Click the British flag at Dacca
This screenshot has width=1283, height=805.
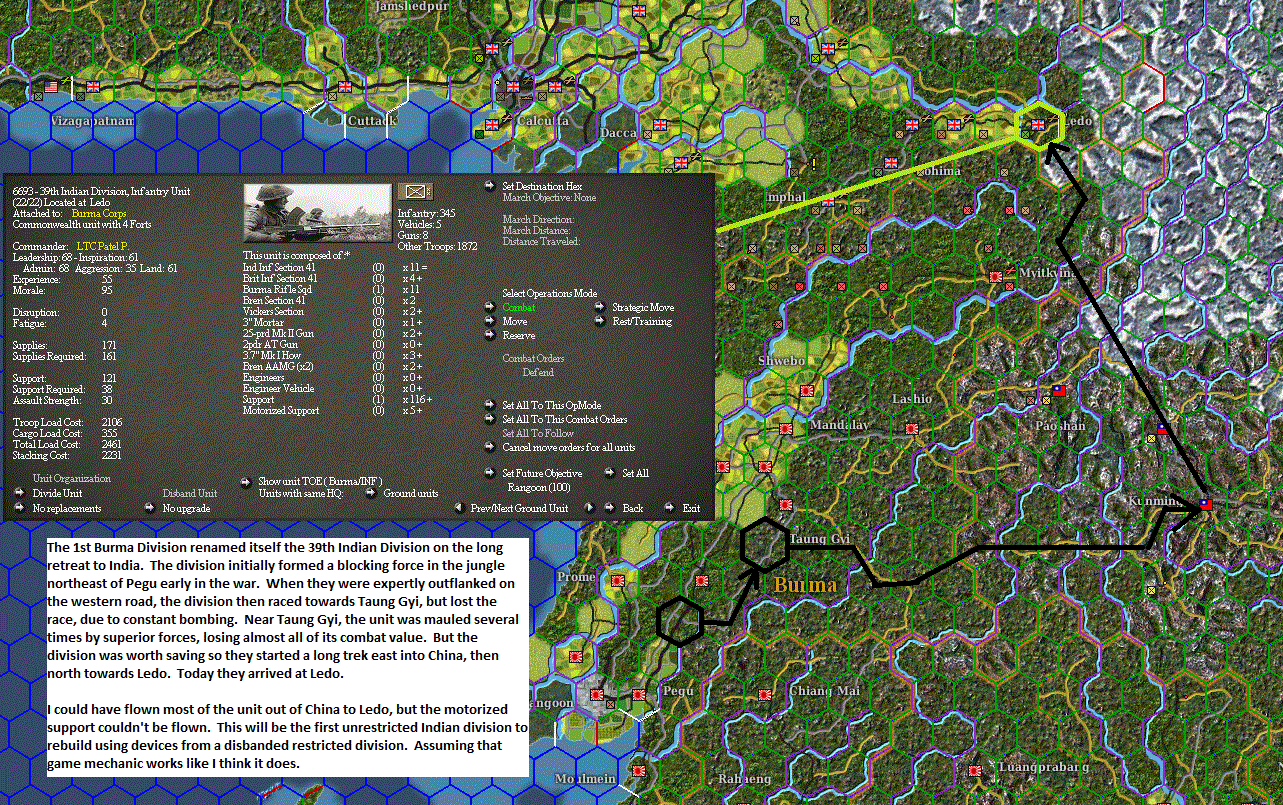pos(659,125)
